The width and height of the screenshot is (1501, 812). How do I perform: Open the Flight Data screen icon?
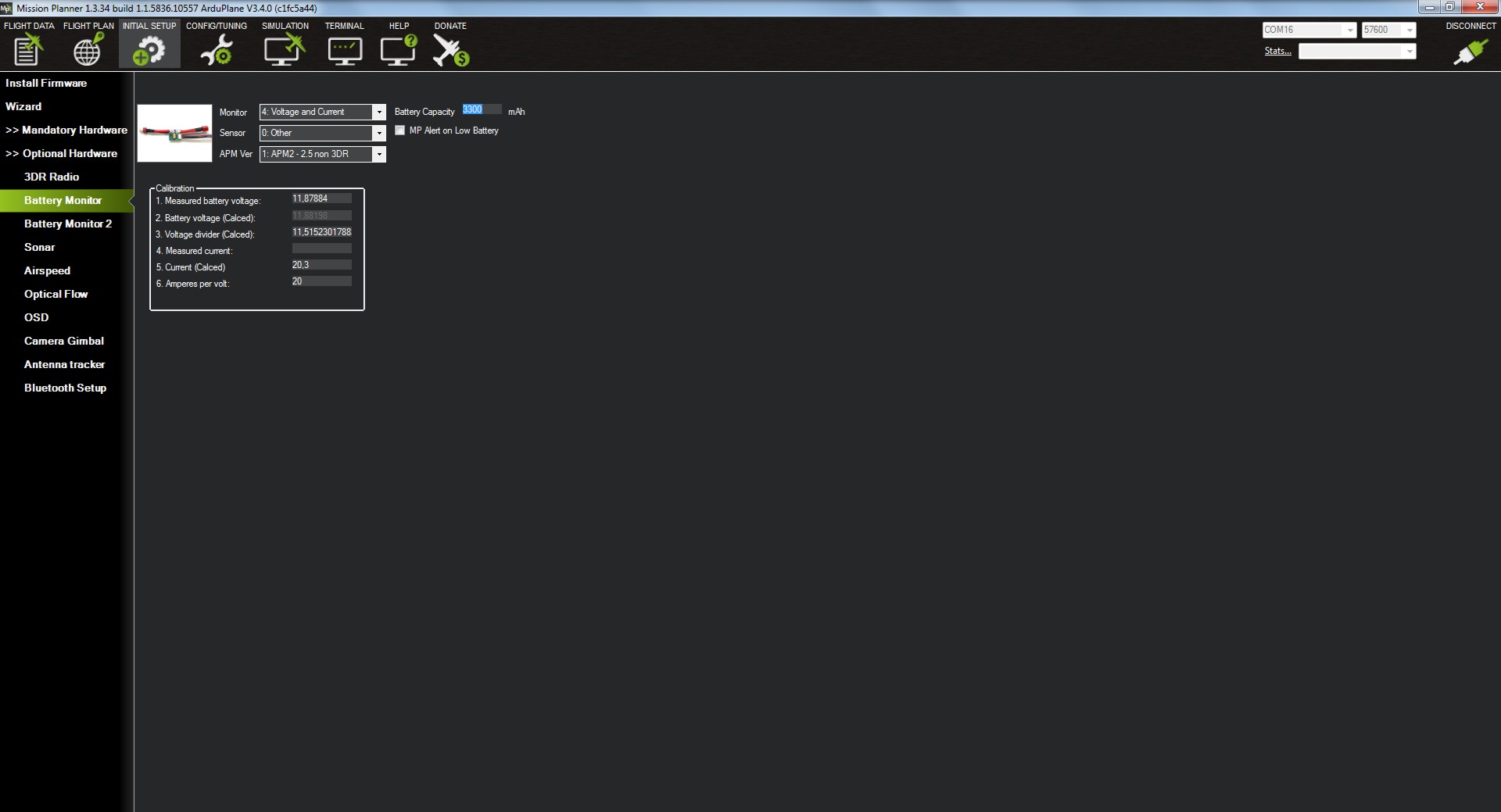(x=28, y=50)
